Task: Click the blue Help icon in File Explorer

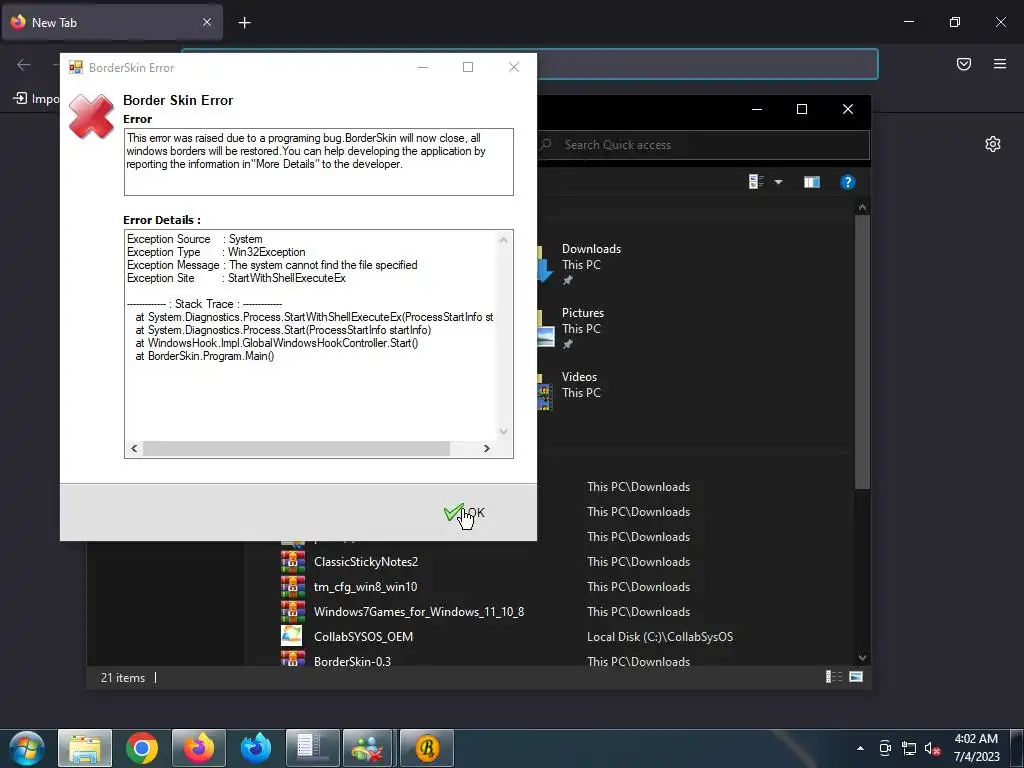Action: click(848, 182)
